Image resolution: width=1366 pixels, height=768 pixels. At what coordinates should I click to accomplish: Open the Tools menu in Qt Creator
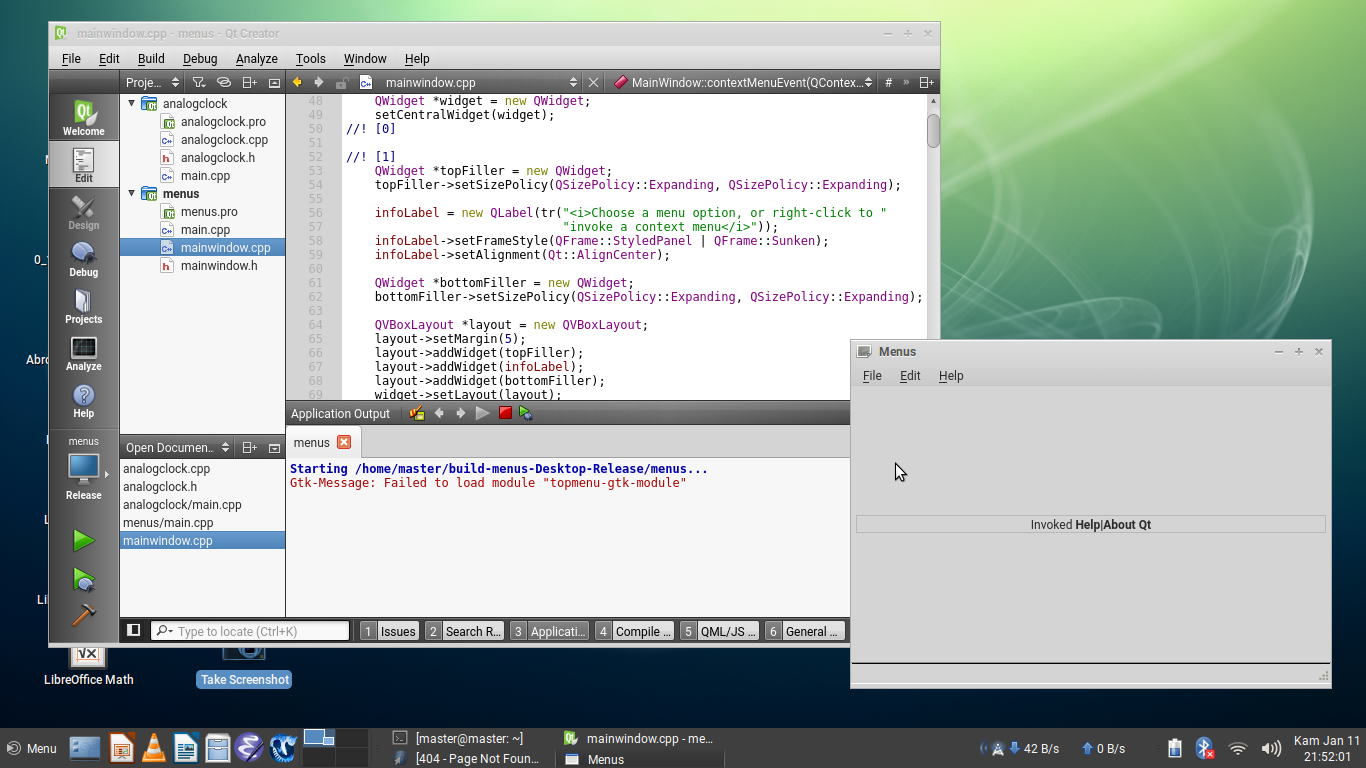point(310,58)
